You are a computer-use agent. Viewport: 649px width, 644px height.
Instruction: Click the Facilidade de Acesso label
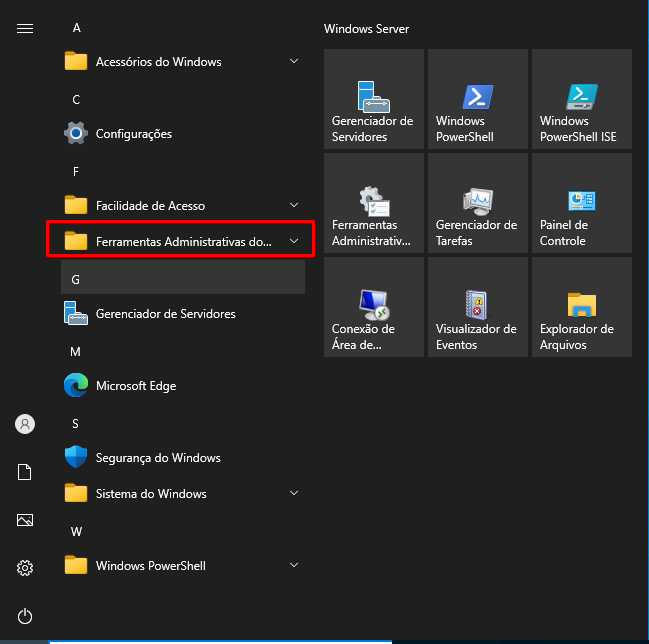click(x=150, y=206)
